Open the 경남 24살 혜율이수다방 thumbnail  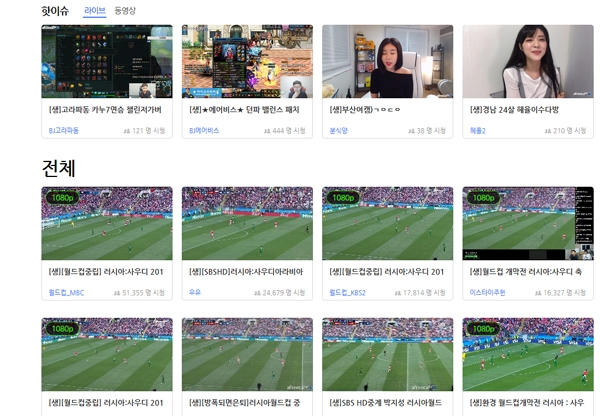[x=528, y=62]
